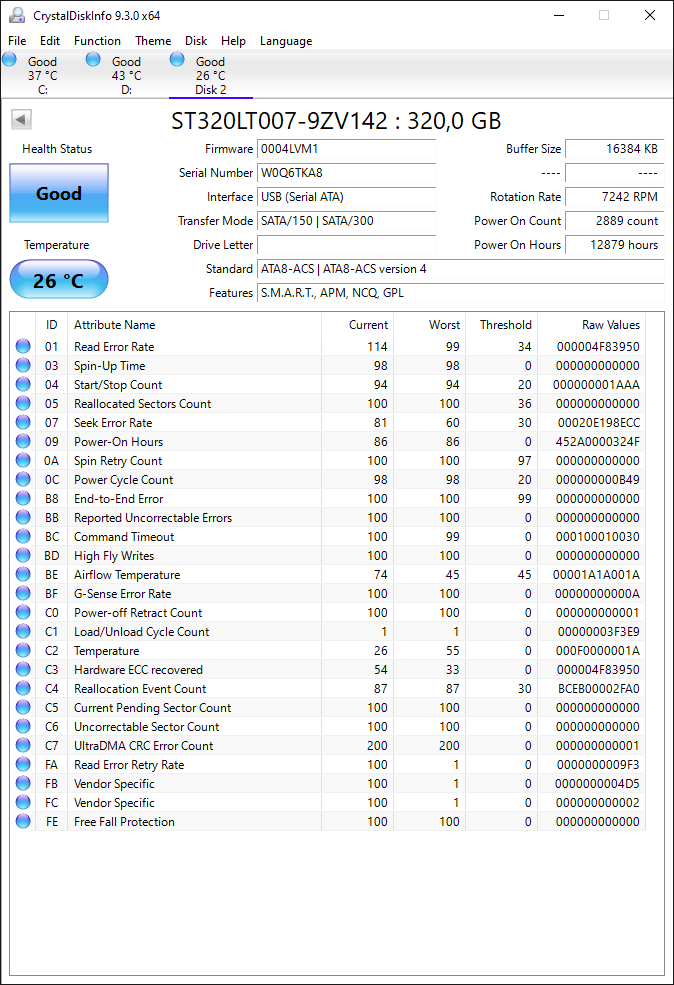Click the CrystalDiskInfo title bar app icon
The image size is (674, 985).
coord(17,16)
